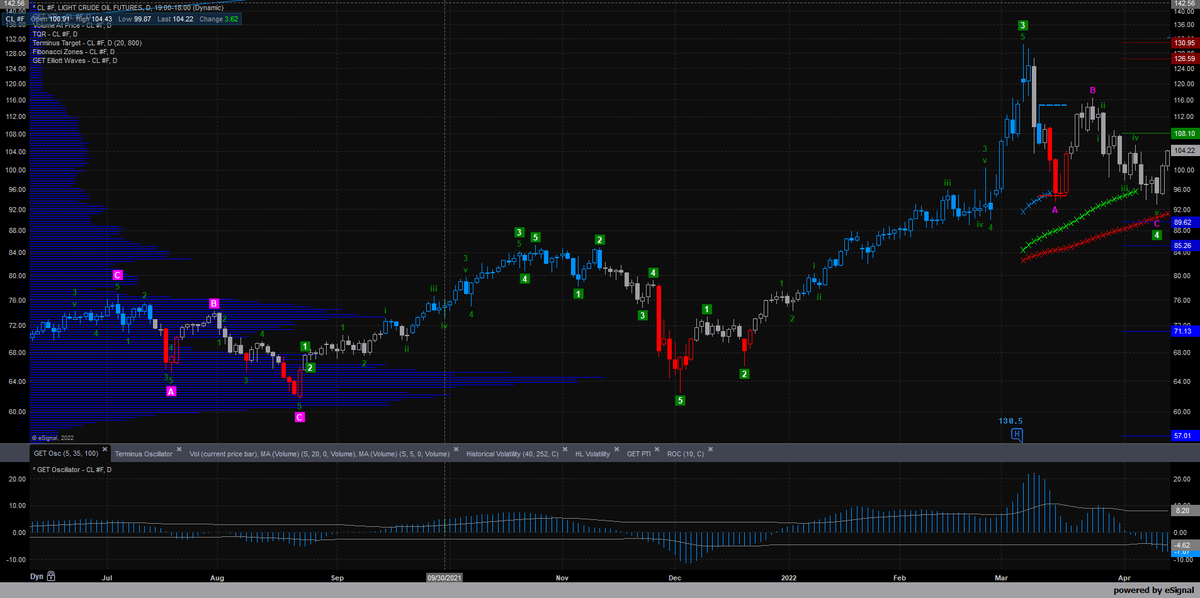The image size is (1200, 598).
Task: Close the GET PTI tab
Action: pos(658,450)
